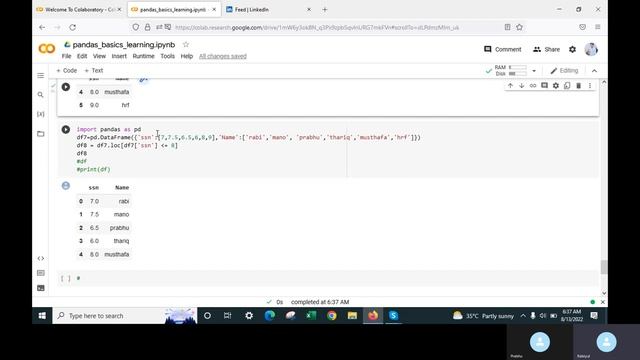Image resolution: width=640 pixels, height=360 pixels.
Task: Open the terminal icon in sidebar
Action: tap(40, 288)
